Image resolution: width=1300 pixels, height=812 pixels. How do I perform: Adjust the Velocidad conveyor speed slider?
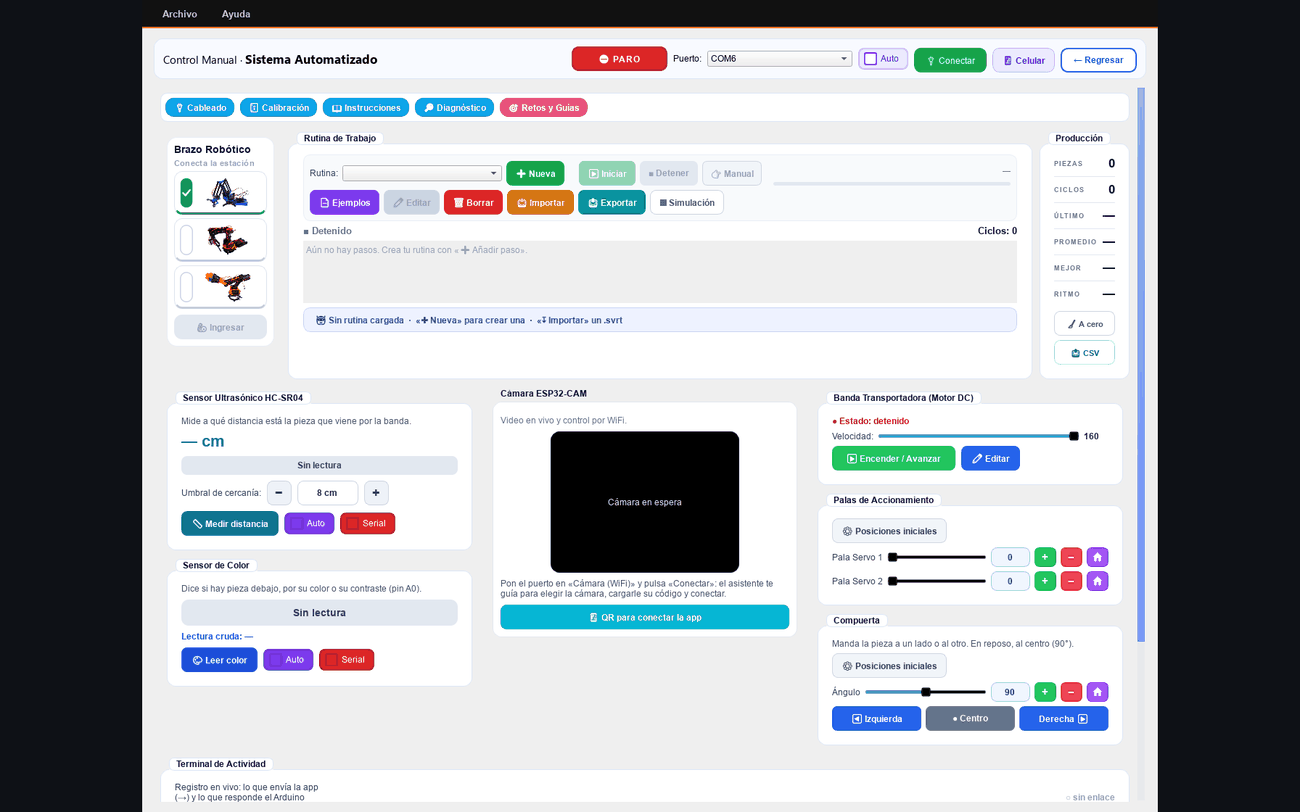point(978,436)
